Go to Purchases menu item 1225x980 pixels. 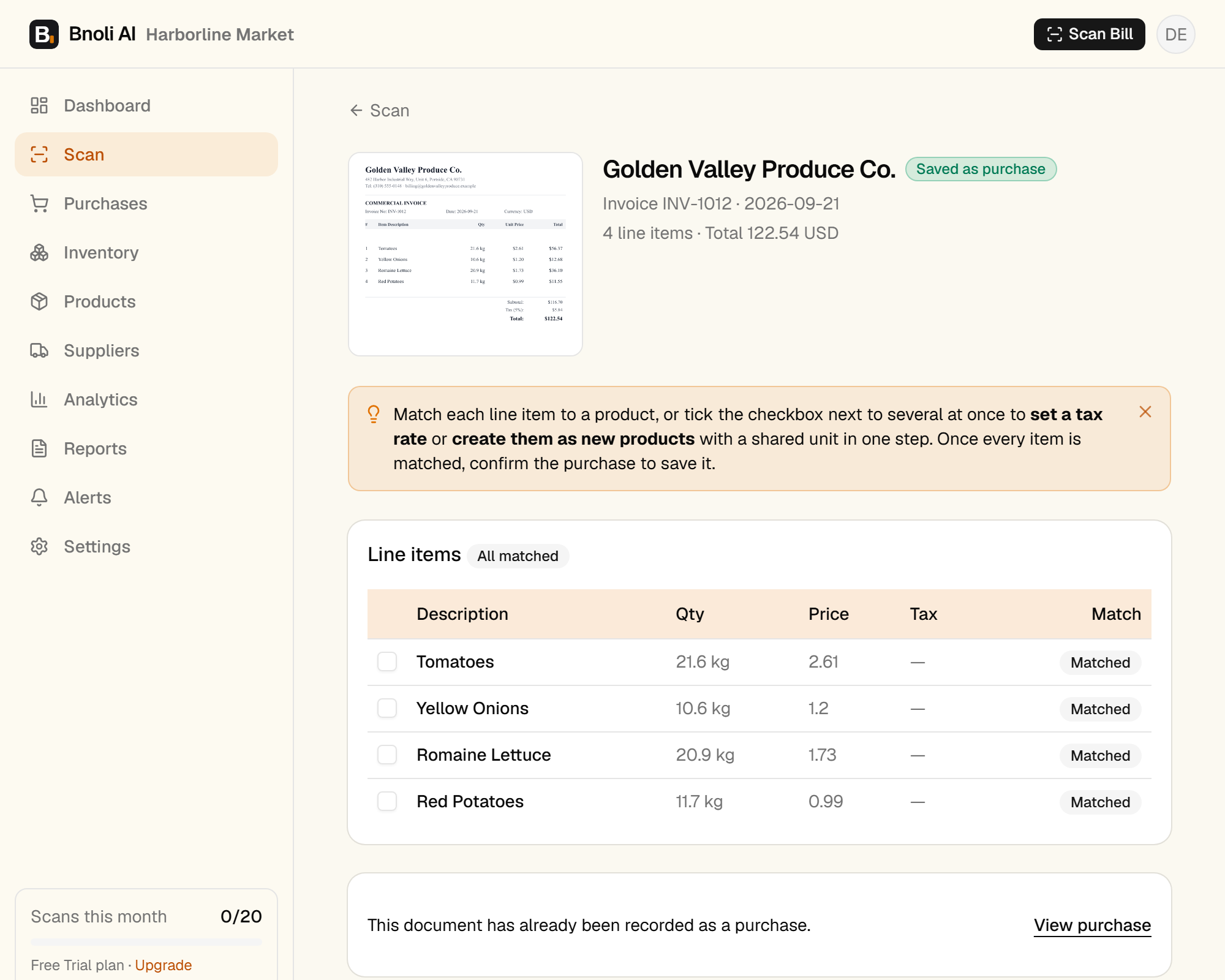146,203
